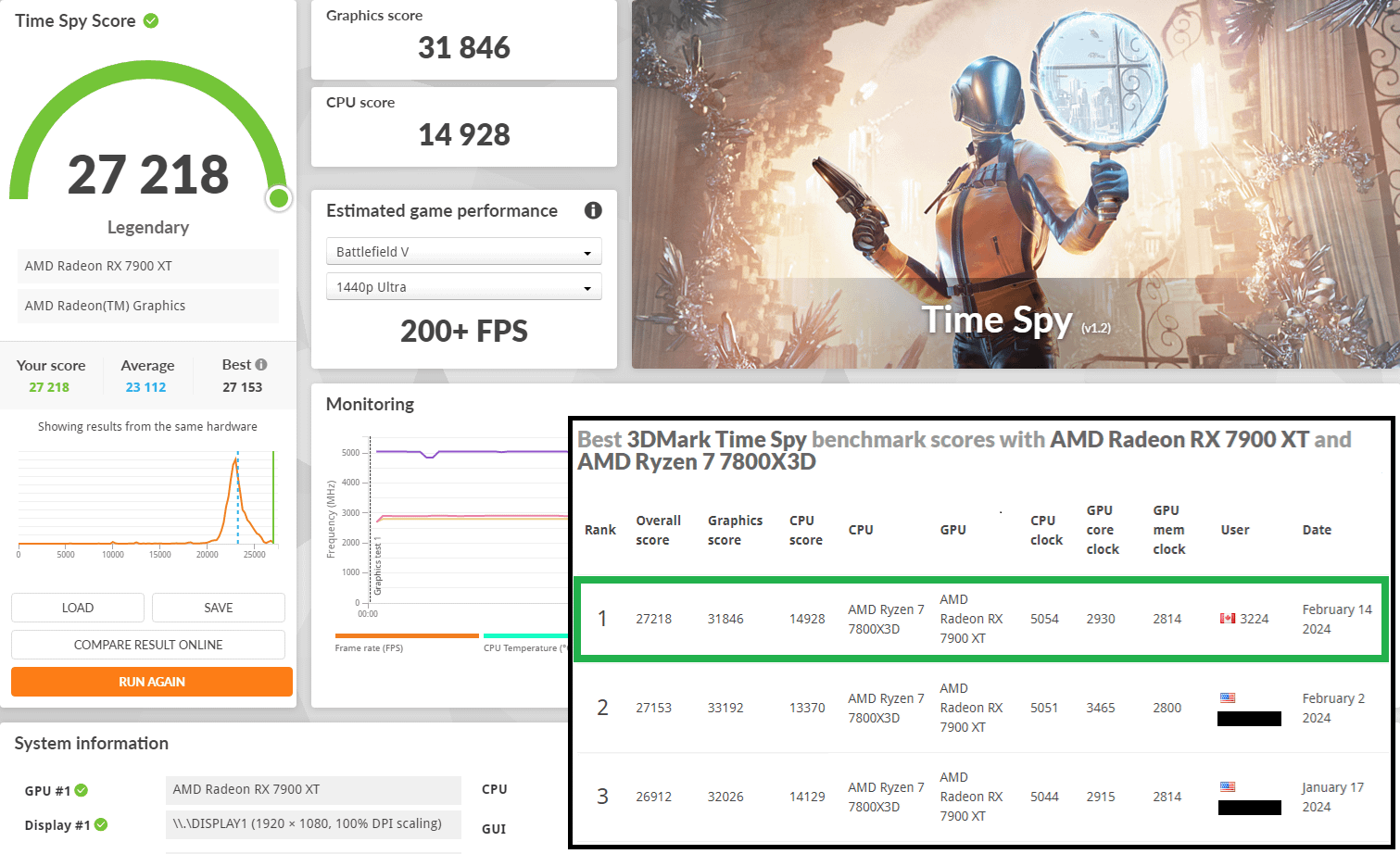Click the Average score value 23 112
Screen dimensions: 1400x854
tap(146, 387)
